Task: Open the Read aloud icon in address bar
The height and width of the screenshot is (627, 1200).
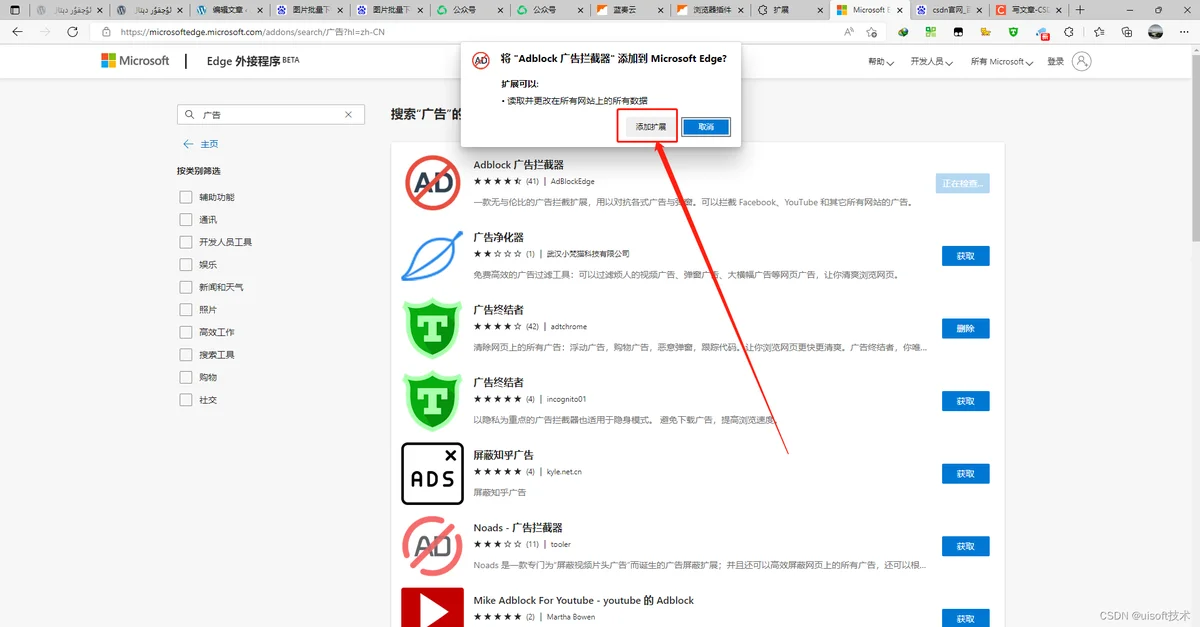Action: [x=849, y=31]
